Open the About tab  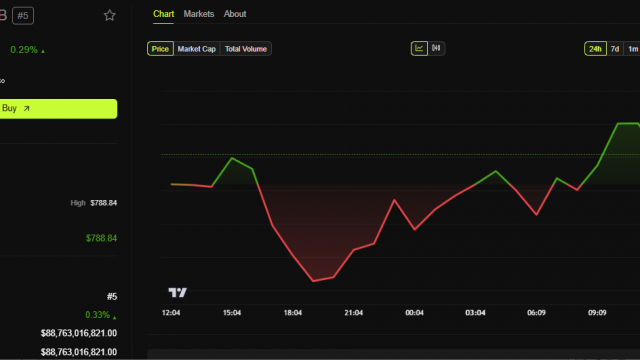235,14
